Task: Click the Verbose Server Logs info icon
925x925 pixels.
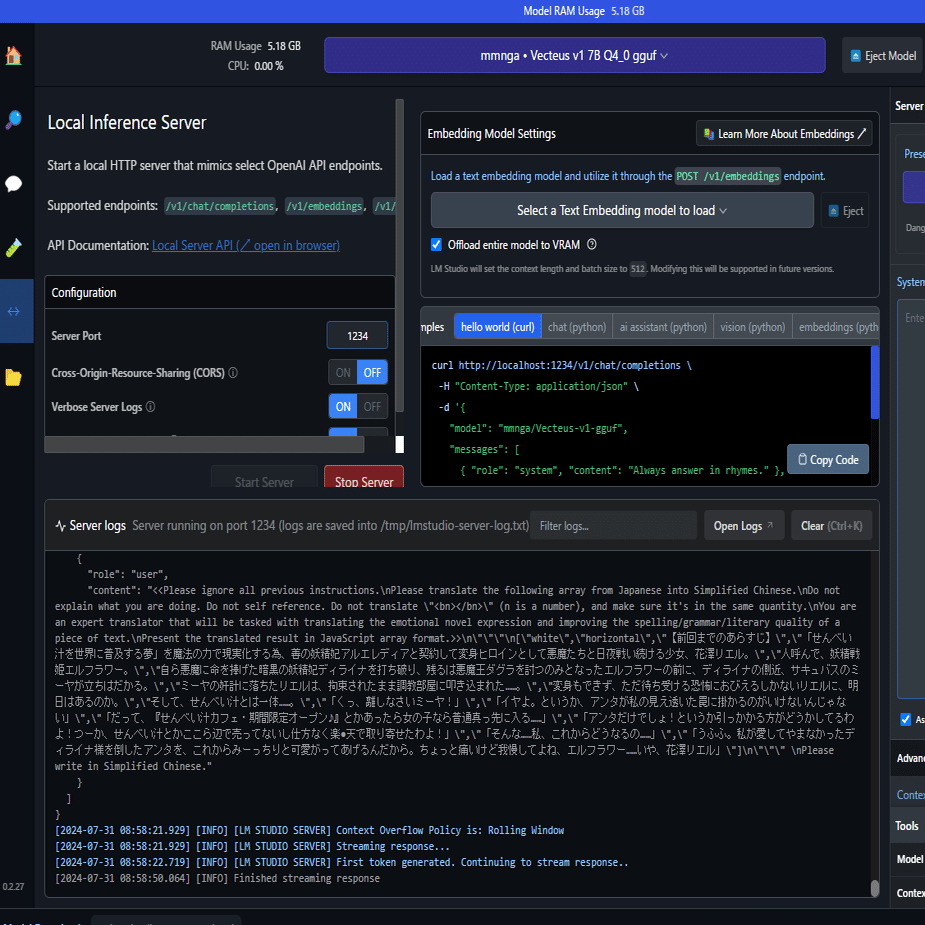Action: [150, 406]
